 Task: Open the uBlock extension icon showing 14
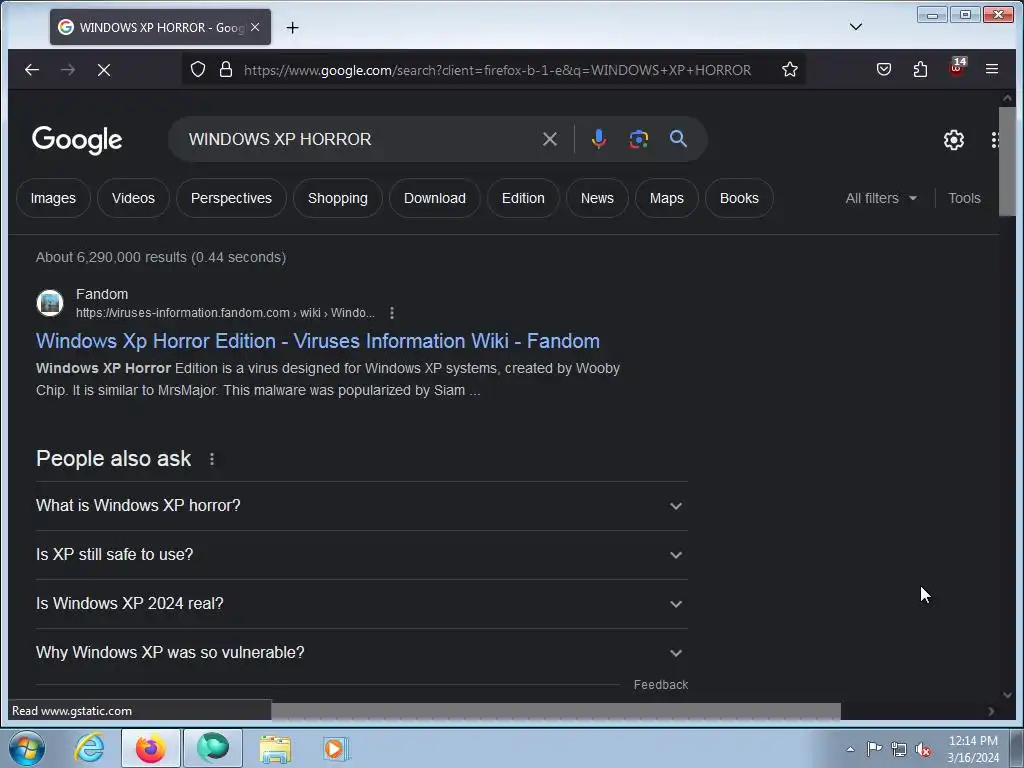tap(957, 67)
